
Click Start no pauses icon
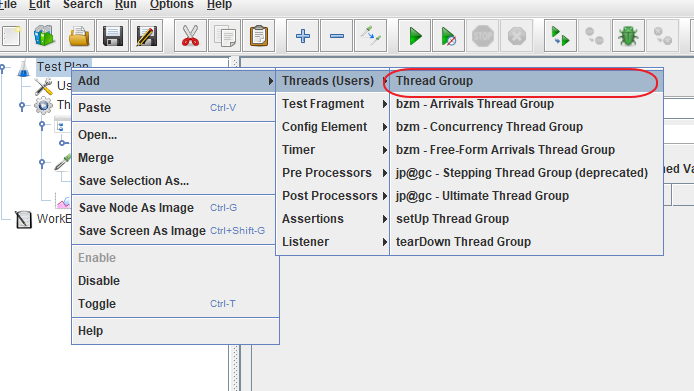click(x=449, y=36)
